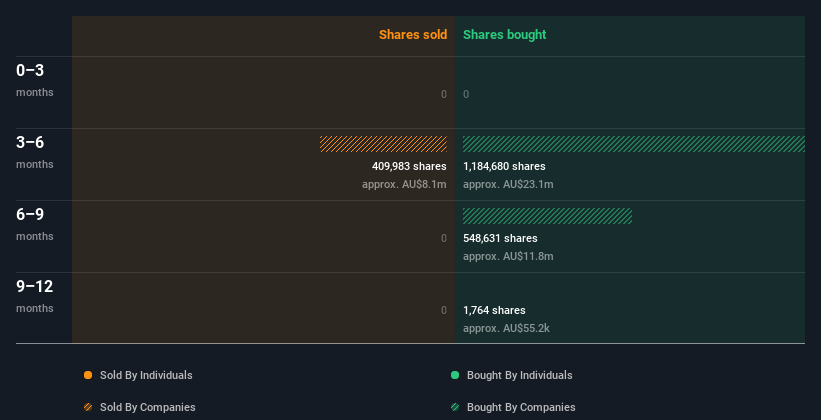
Task: Click the 409,983 shares value
Action: point(409,166)
